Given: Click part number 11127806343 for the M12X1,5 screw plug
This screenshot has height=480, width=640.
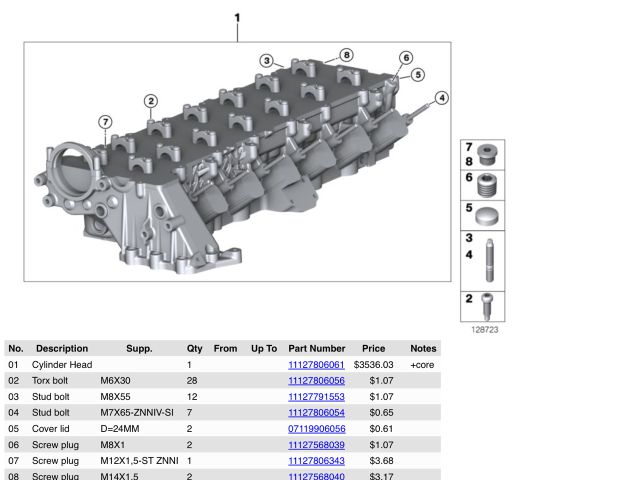Looking at the screenshot, I should [316, 461].
